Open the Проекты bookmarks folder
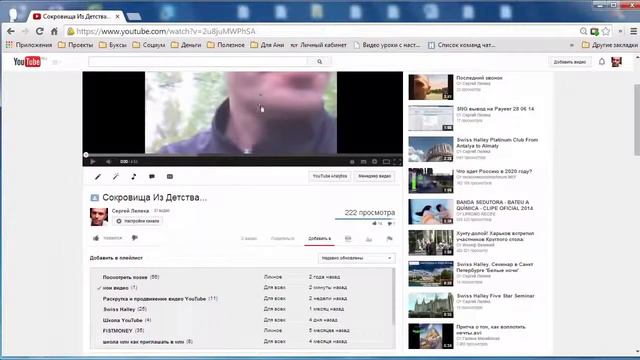Viewport: 640px width, 360px height. coord(76,45)
